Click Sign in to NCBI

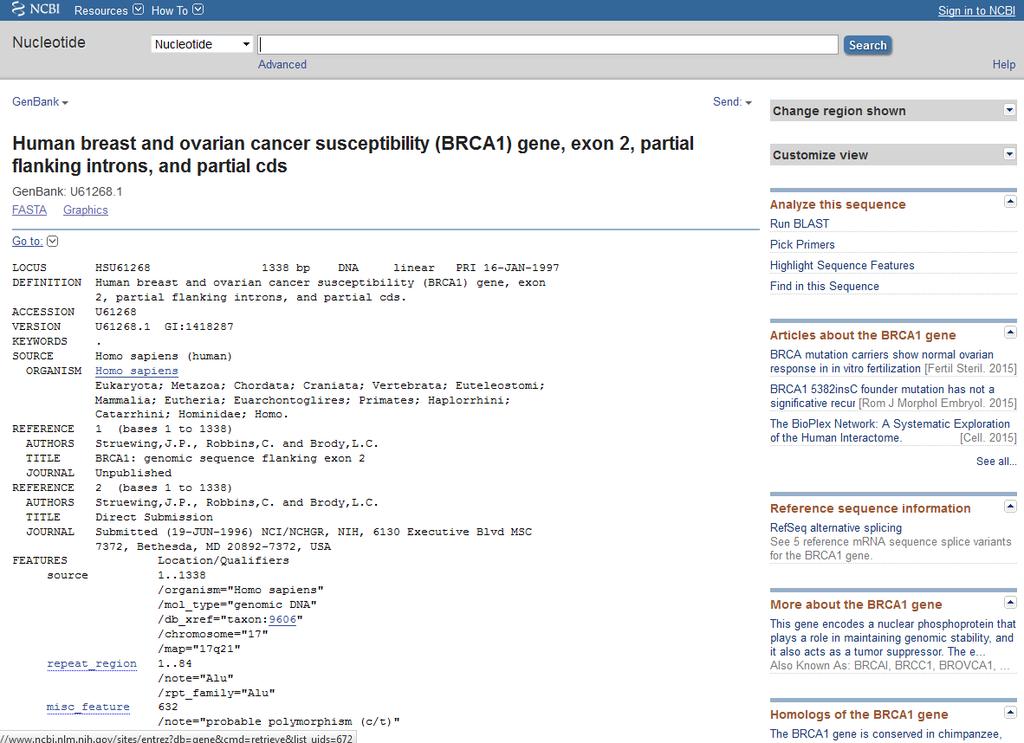click(976, 10)
